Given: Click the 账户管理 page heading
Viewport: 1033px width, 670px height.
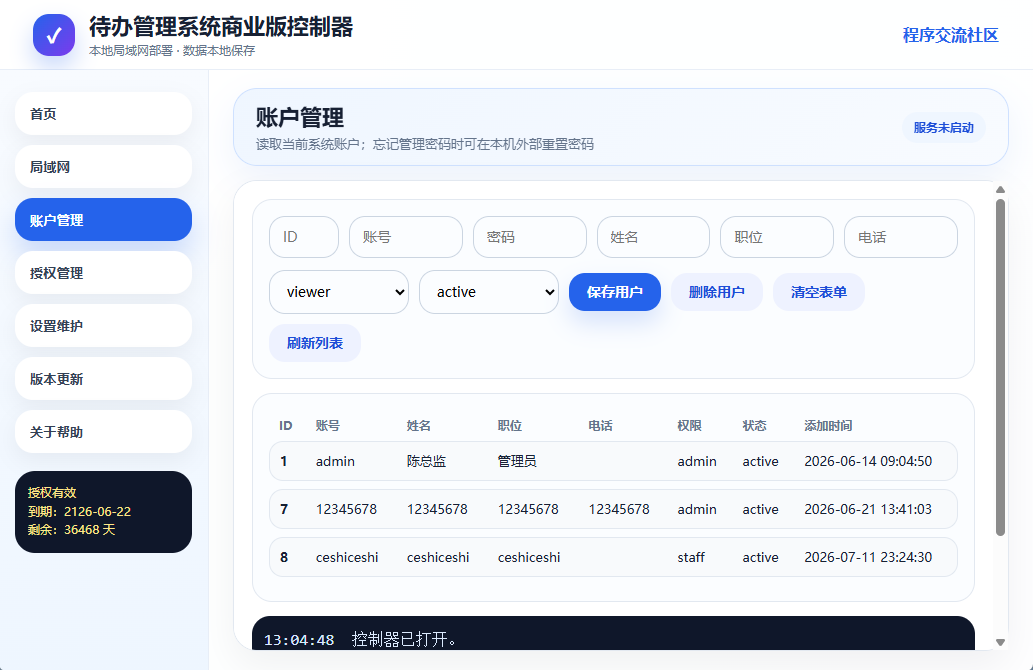Looking at the screenshot, I should [x=300, y=118].
